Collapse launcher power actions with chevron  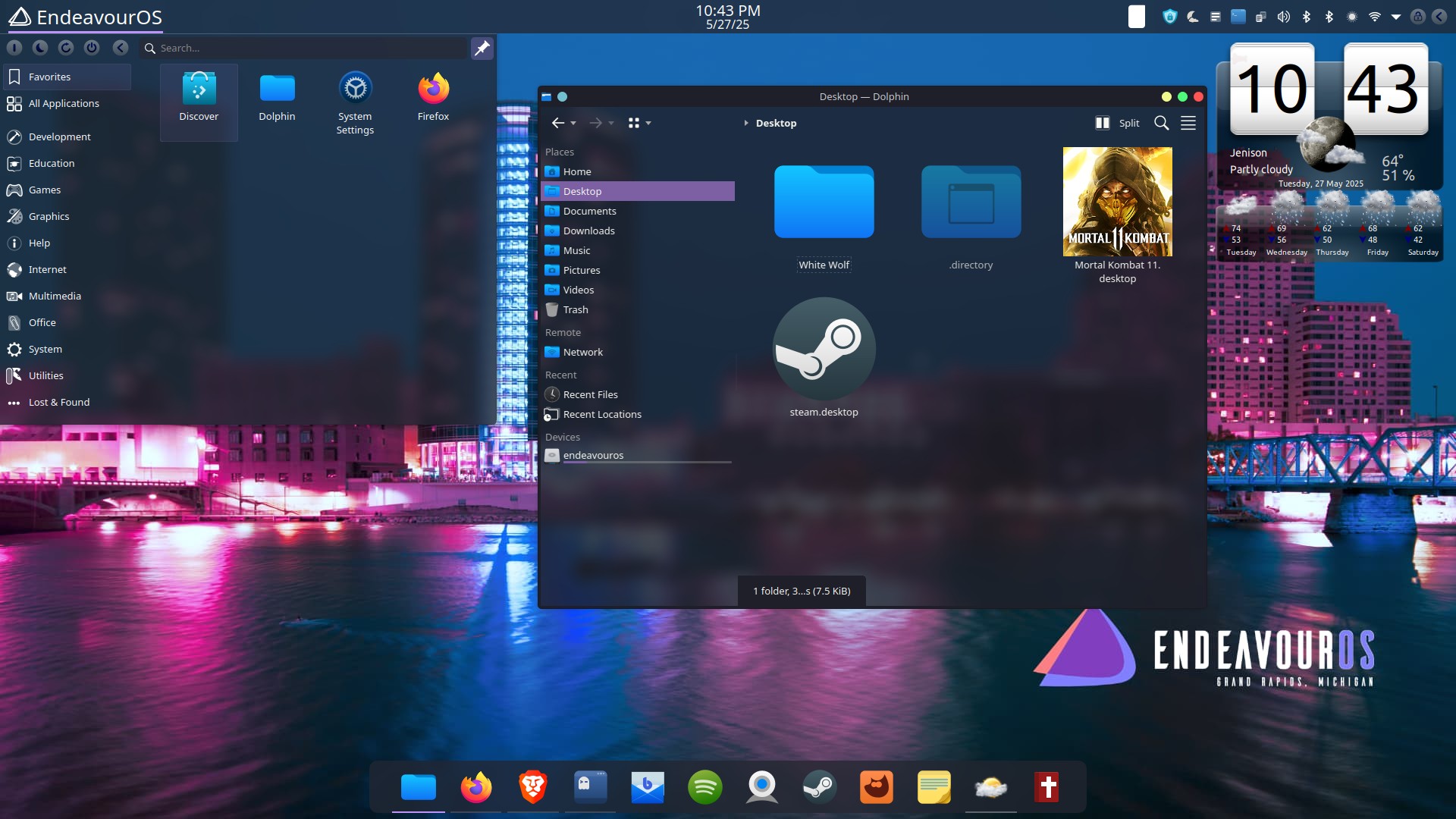click(121, 48)
